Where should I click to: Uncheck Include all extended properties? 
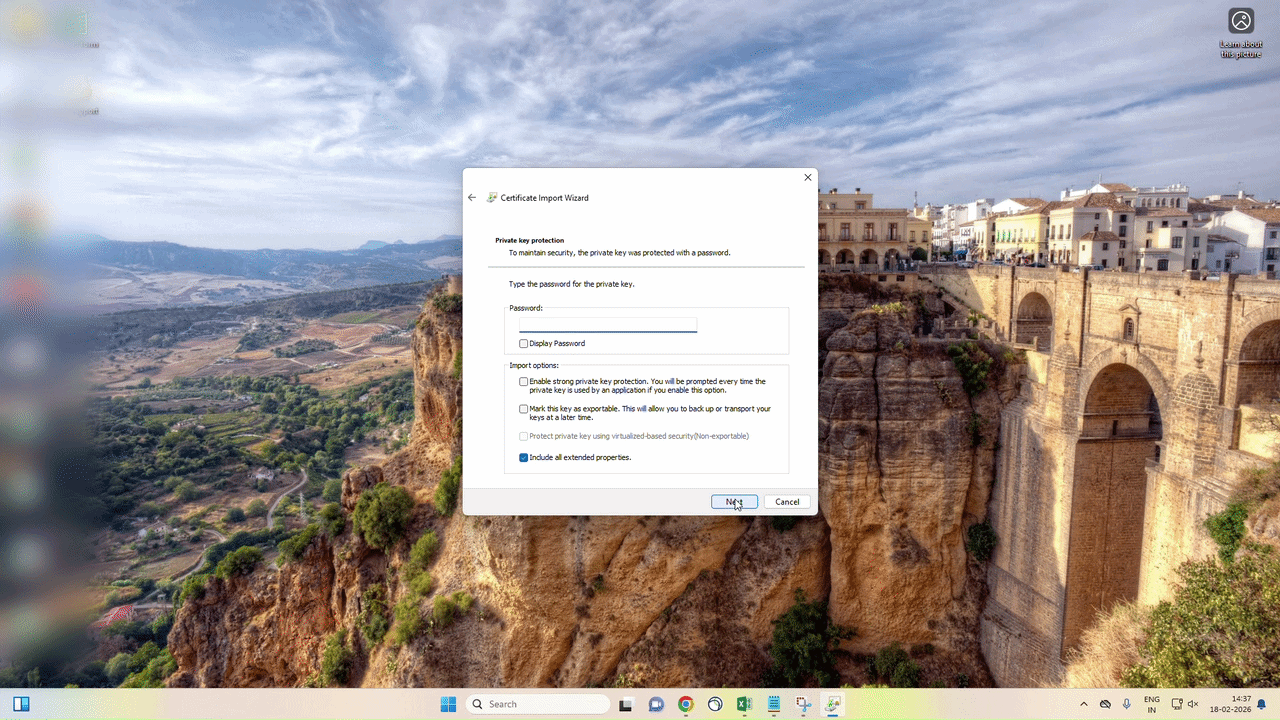[x=523, y=457]
